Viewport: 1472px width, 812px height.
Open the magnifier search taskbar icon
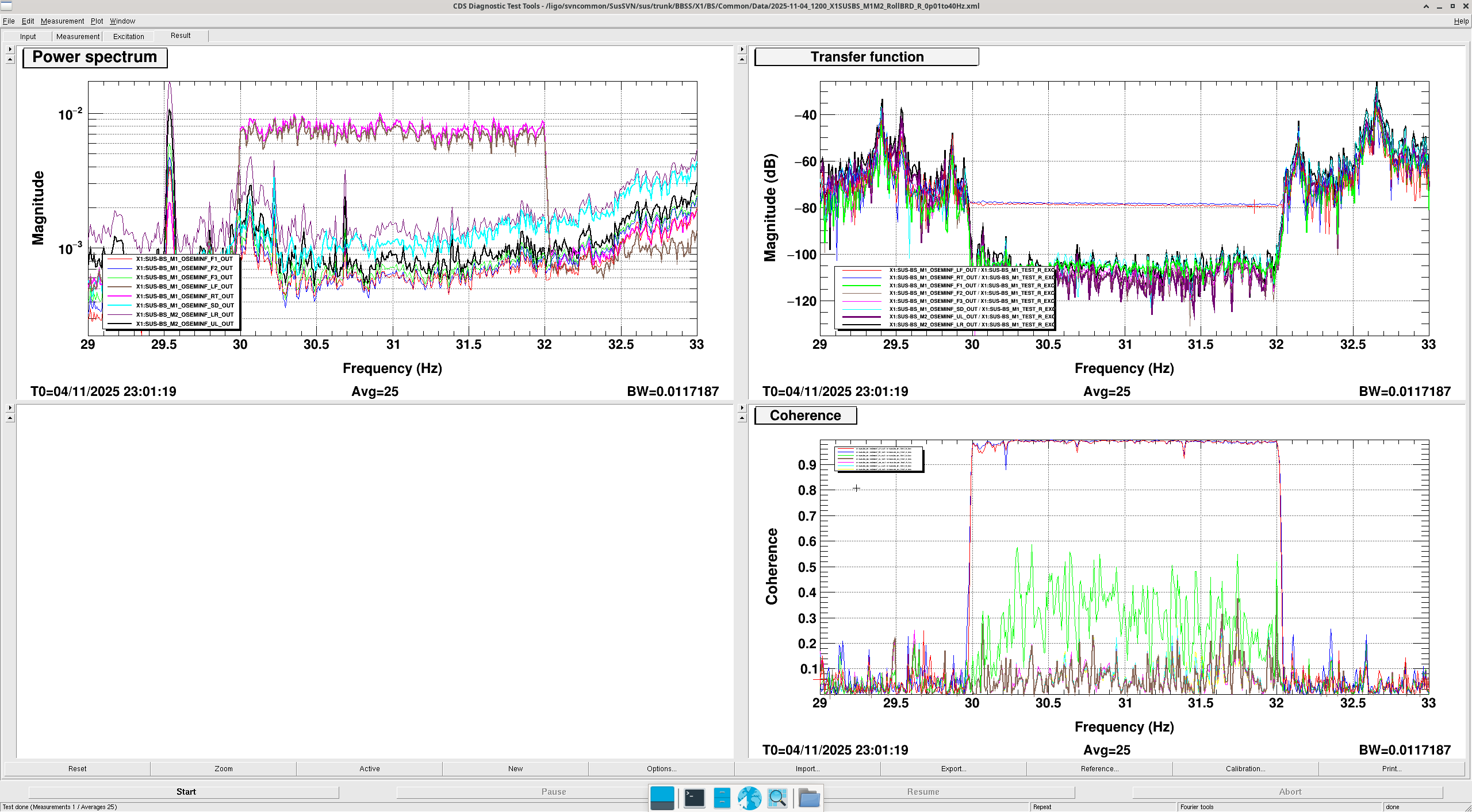pyautogui.click(x=777, y=798)
